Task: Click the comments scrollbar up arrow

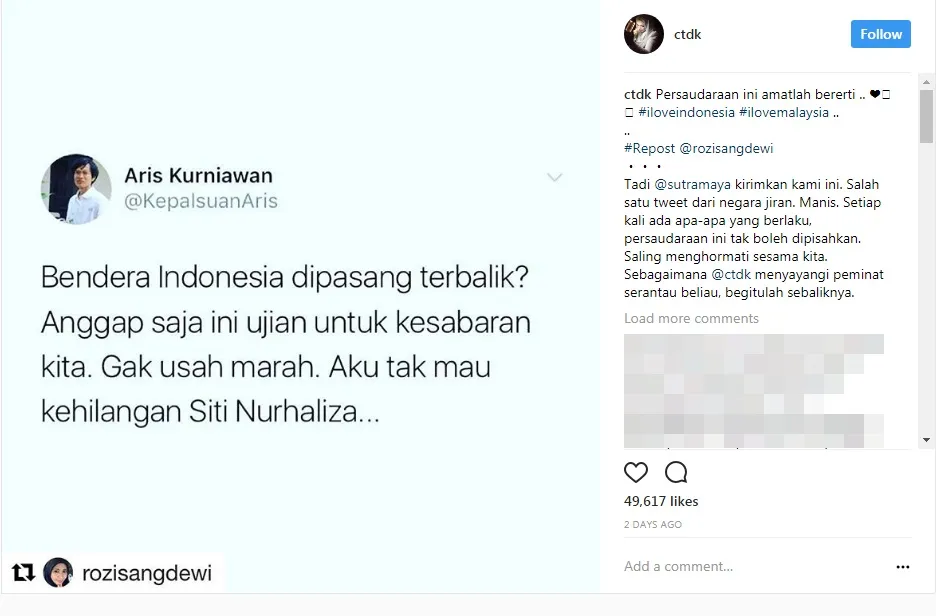Action: (x=926, y=82)
